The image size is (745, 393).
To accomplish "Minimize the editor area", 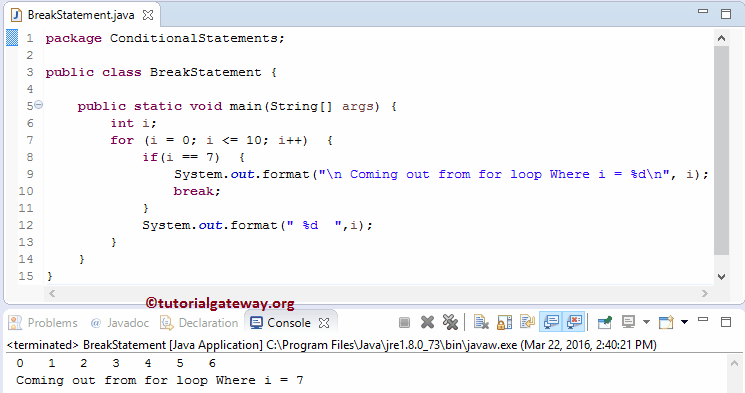I will [x=703, y=11].
